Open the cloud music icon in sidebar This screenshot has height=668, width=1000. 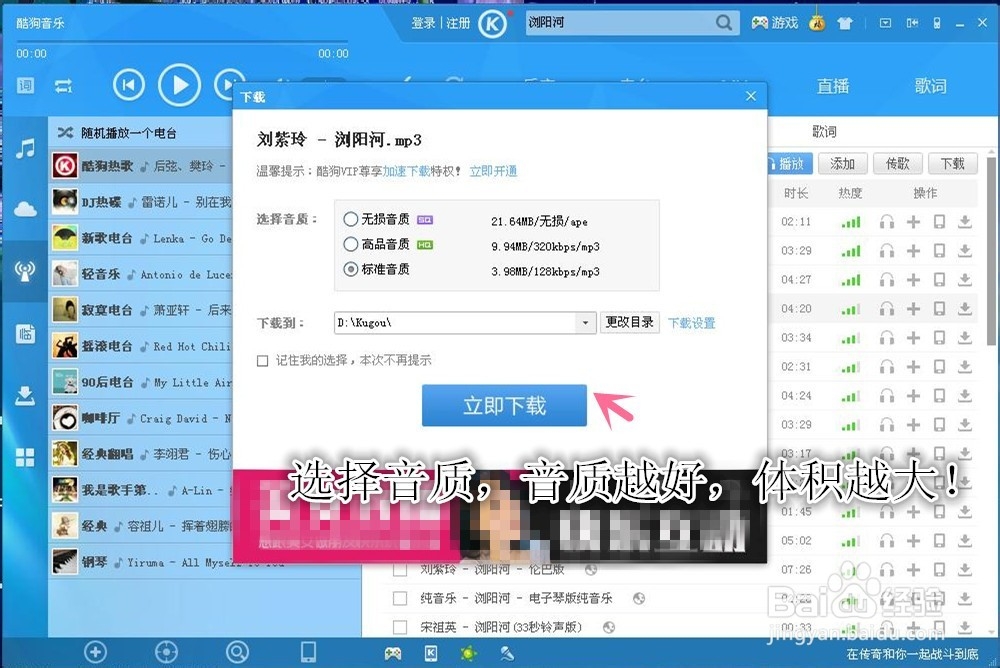pos(22,210)
